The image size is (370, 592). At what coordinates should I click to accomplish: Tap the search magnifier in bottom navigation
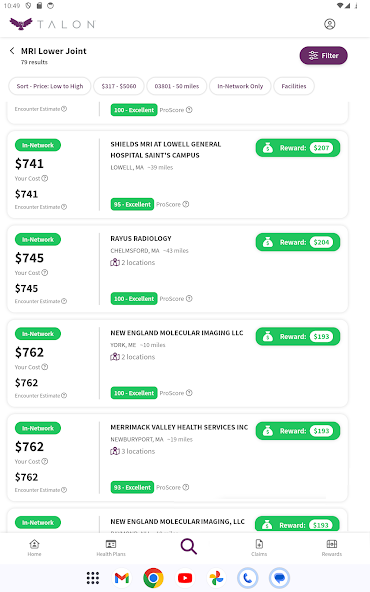pos(188,546)
